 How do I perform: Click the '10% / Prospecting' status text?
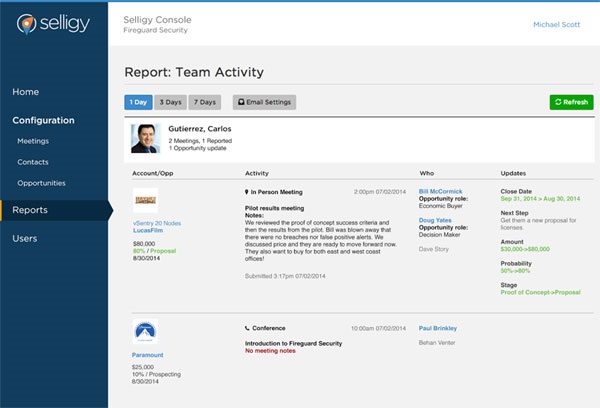click(x=156, y=374)
